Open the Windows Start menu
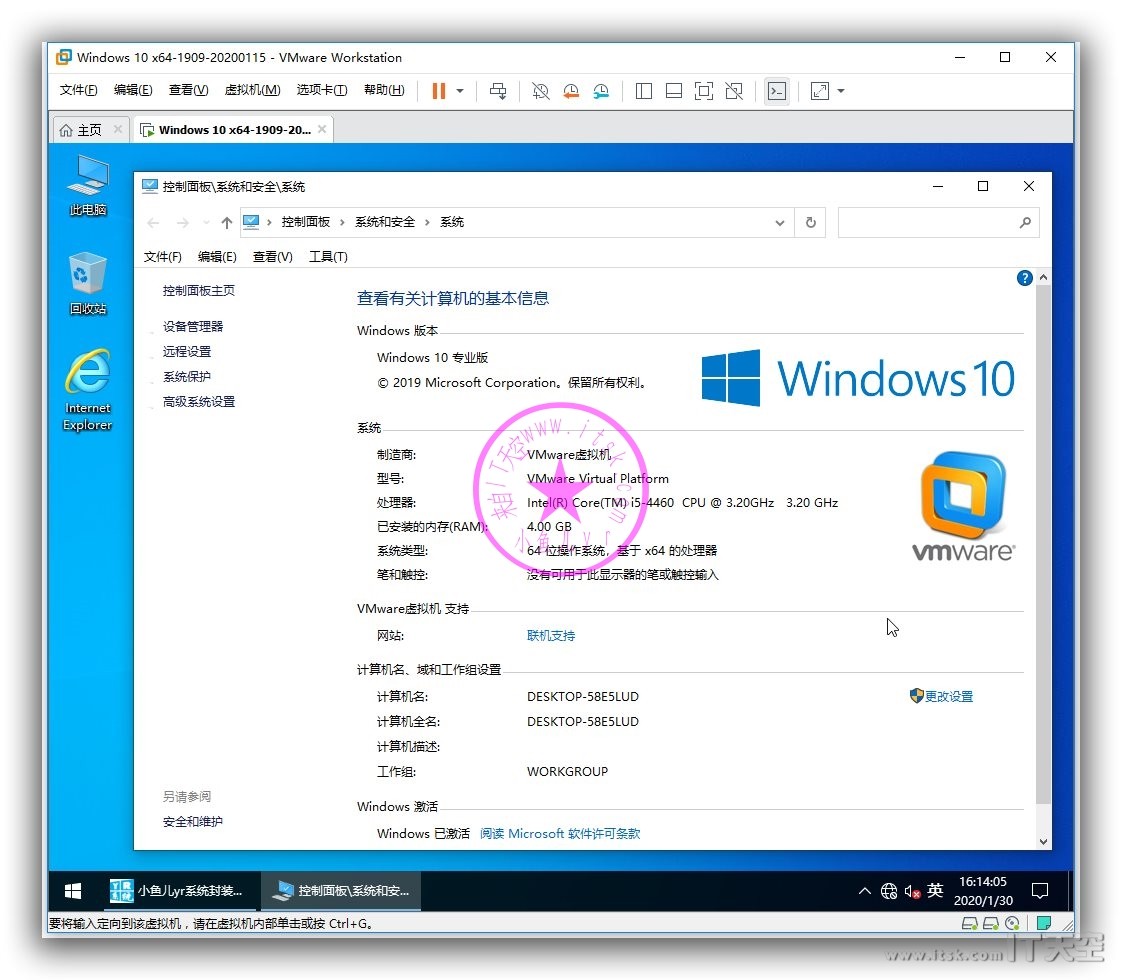 tap(73, 891)
